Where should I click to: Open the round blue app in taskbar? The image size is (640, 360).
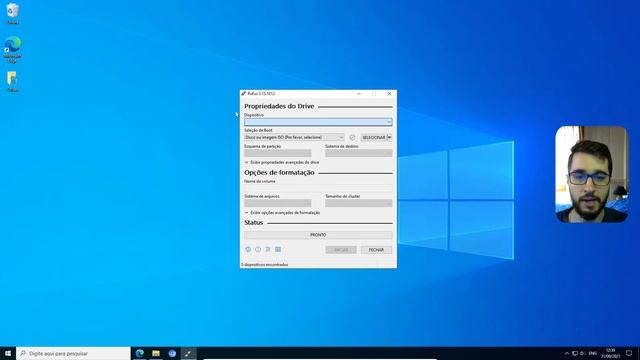click(x=172, y=353)
